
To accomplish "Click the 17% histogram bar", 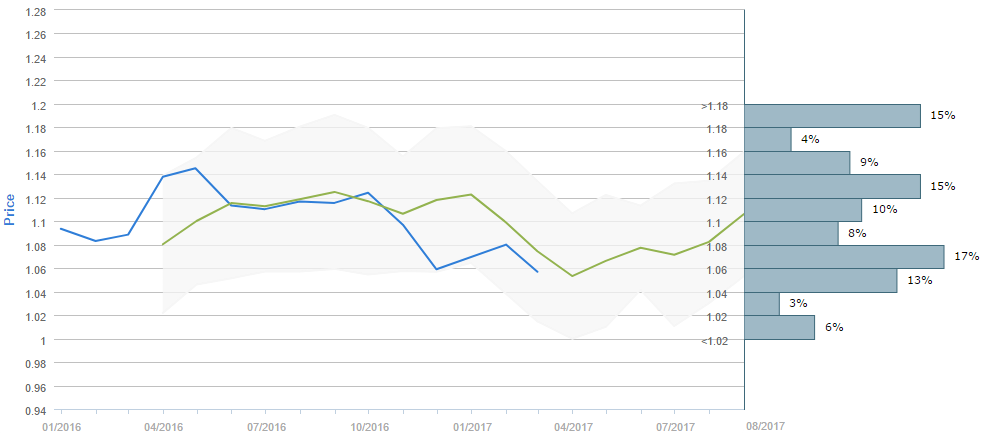I will [844, 257].
